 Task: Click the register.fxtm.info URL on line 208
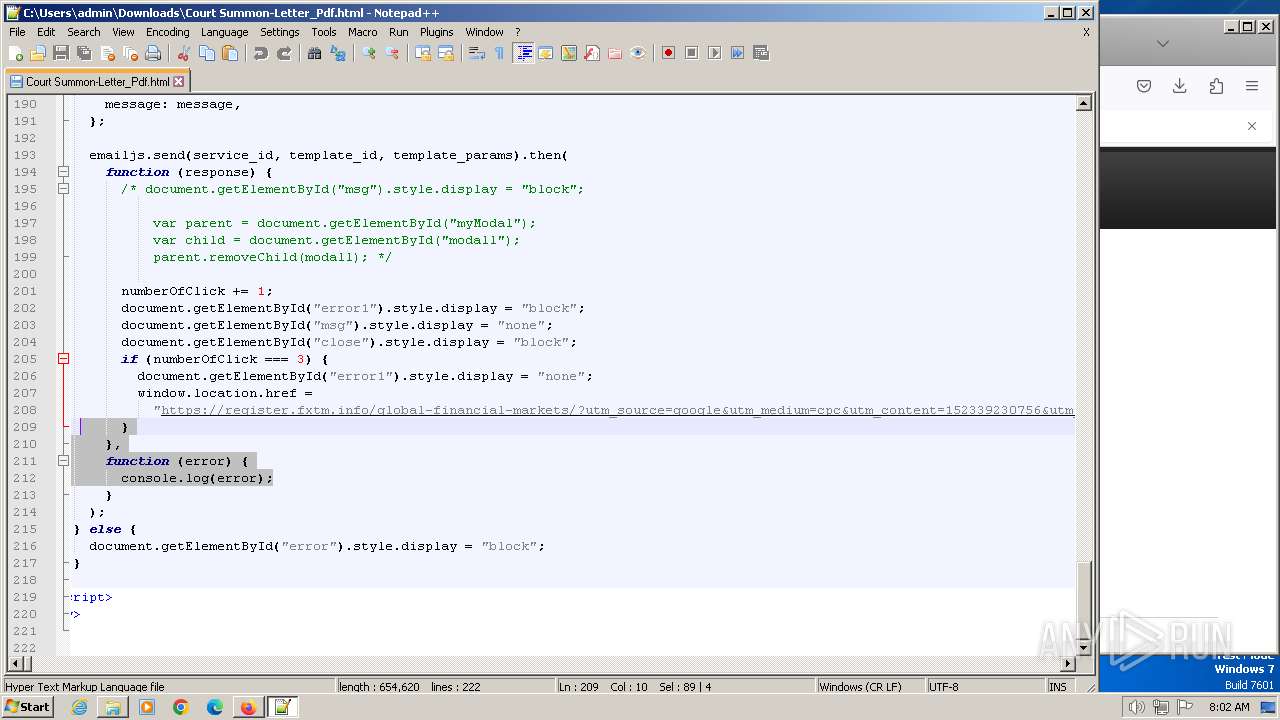click(x=617, y=410)
